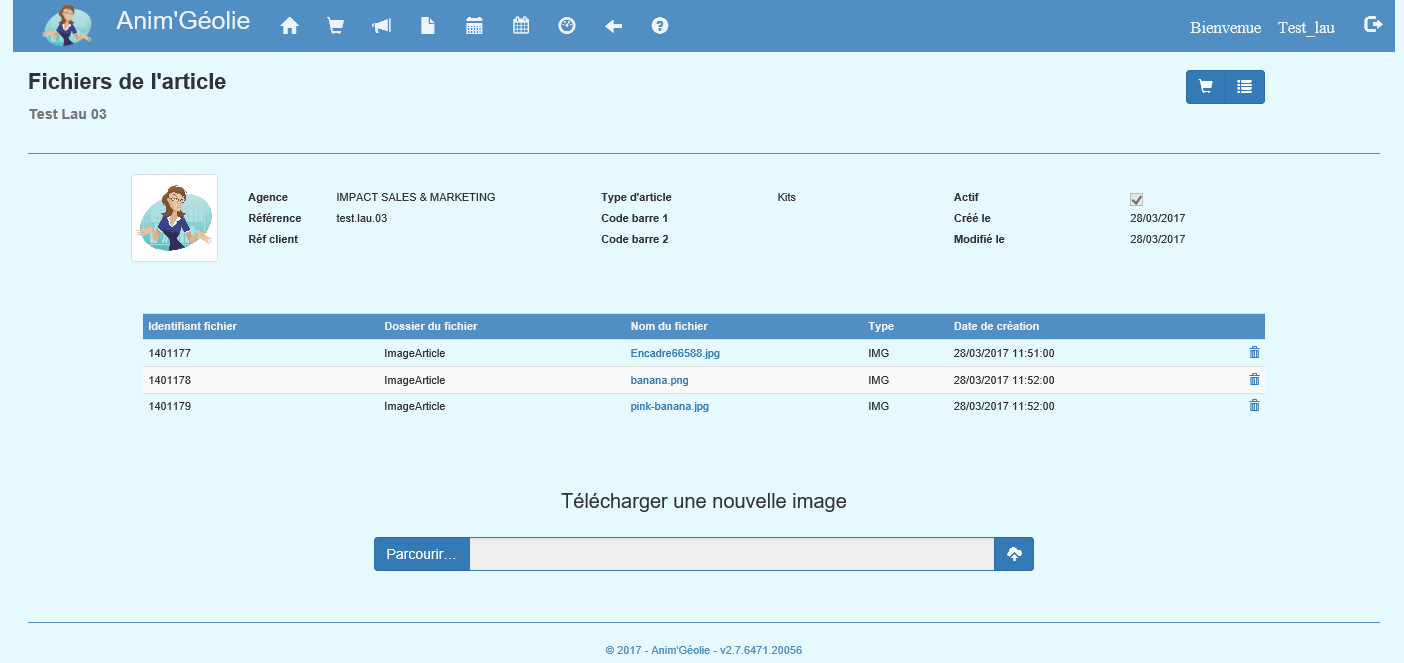Click the megaphone announcements icon
Screen dimensions: 1404x663
pos(382,26)
